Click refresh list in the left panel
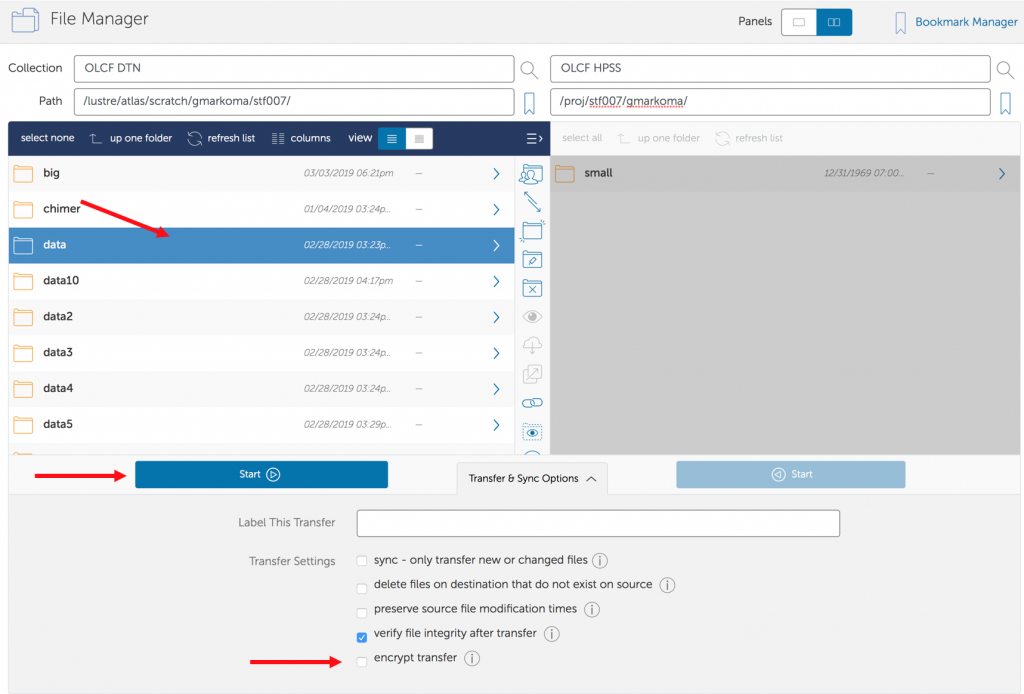Image resolution: width=1024 pixels, height=694 pixels. (221, 138)
